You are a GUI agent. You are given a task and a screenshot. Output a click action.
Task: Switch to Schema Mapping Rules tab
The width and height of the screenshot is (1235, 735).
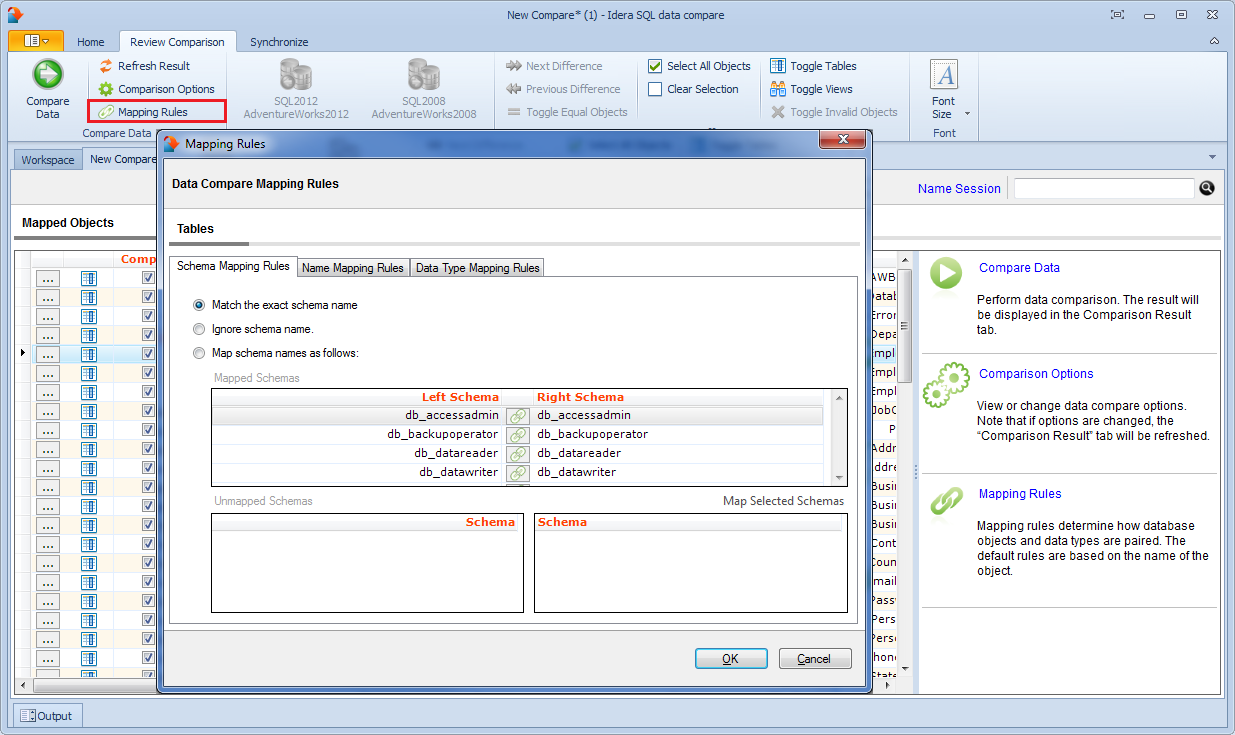(233, 266)
